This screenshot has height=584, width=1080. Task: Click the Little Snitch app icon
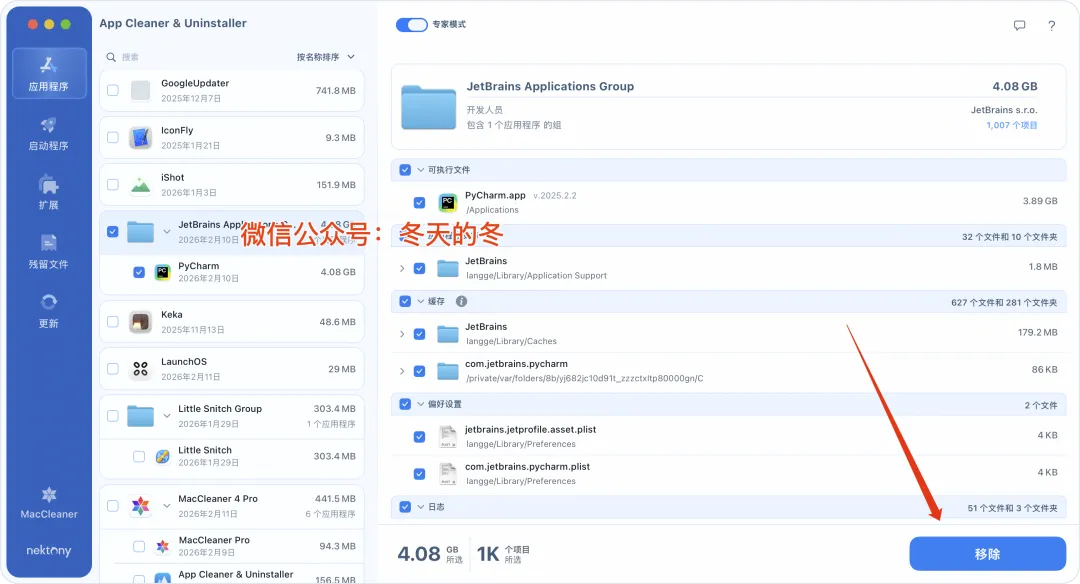(163, 457)
